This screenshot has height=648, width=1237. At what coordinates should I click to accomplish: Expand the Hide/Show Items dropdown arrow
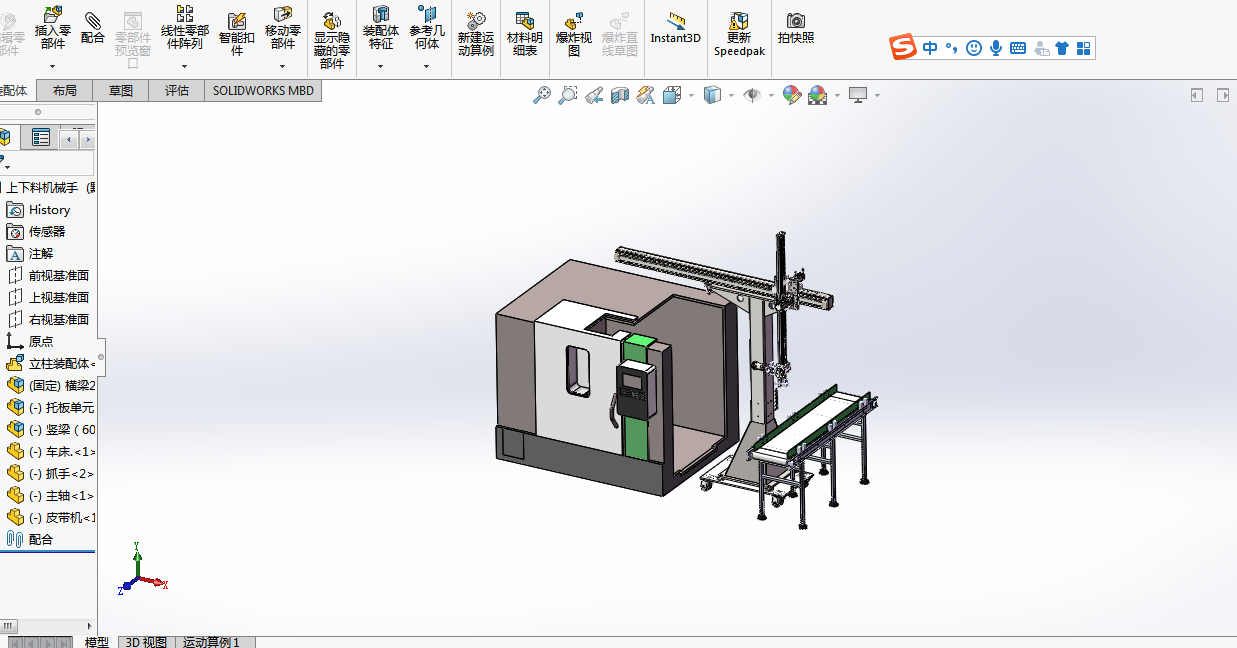click(771, 95)
